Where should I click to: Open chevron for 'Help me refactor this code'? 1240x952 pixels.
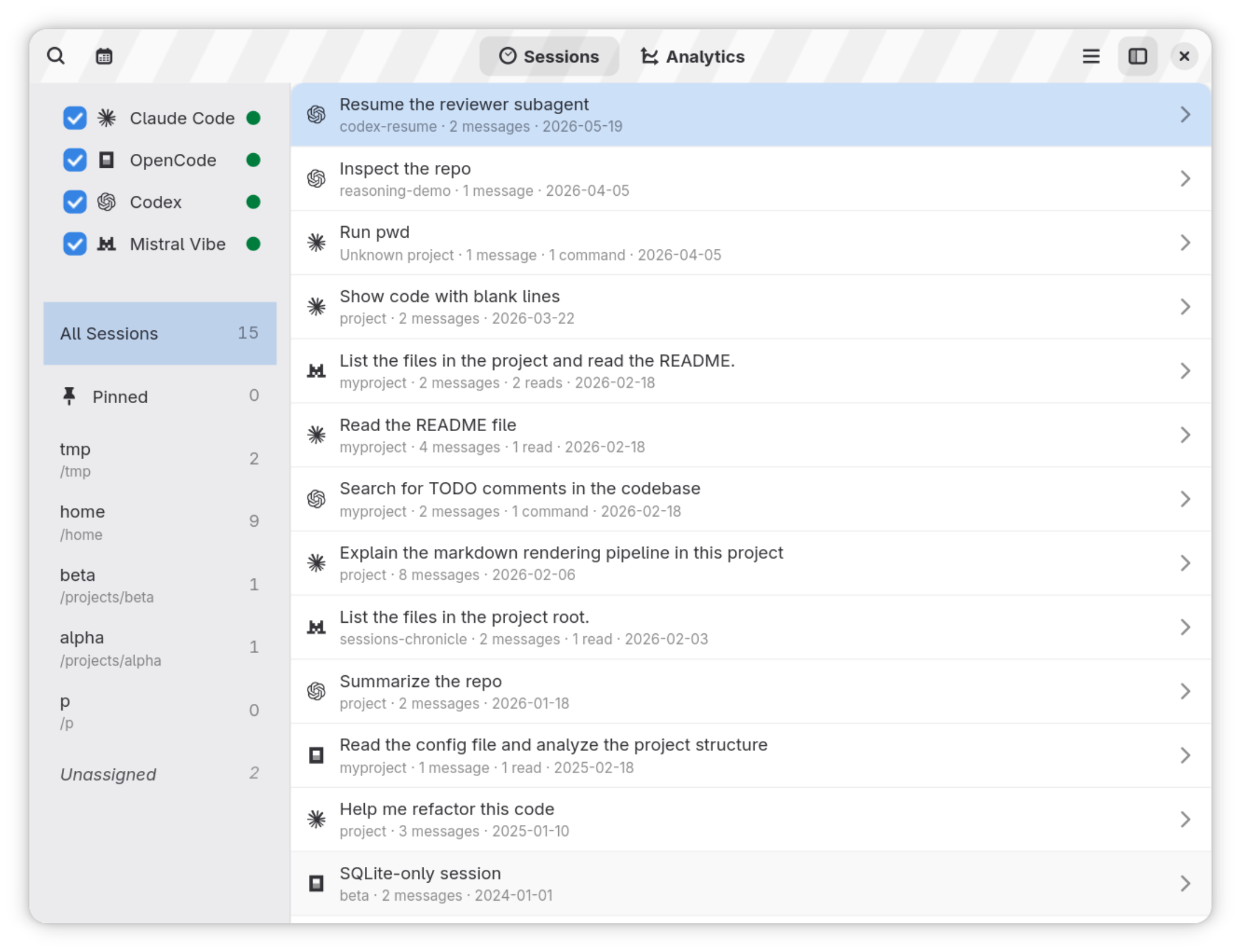click(1185, 820)
